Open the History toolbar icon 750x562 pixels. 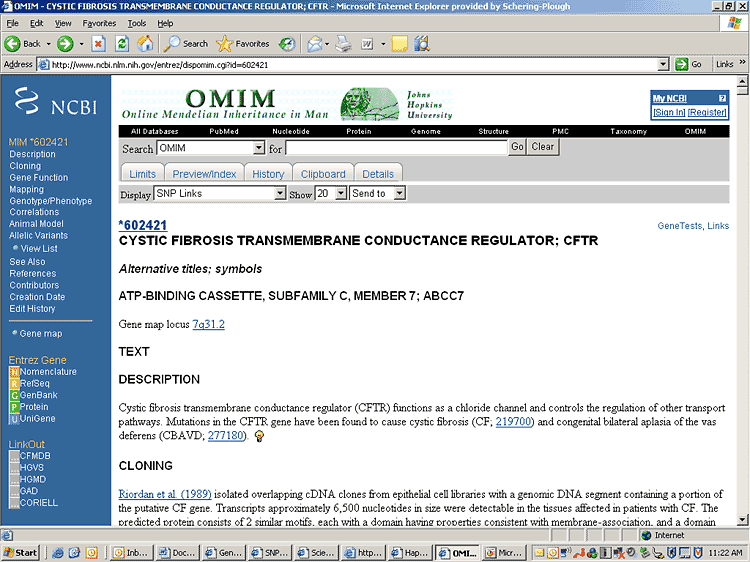click(287, 44)
